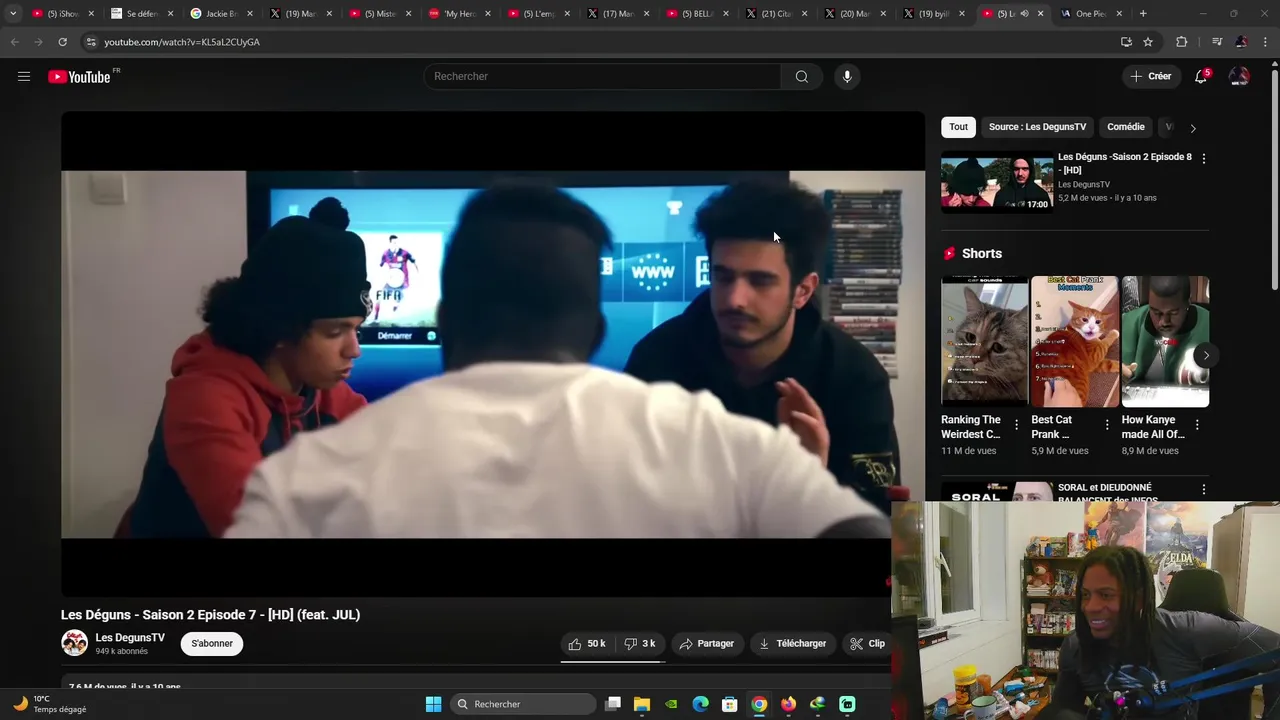The height and width of the screenshot is (720, 1280).
Task: Click the Shorts section heading
Action: tap(981, 253)
